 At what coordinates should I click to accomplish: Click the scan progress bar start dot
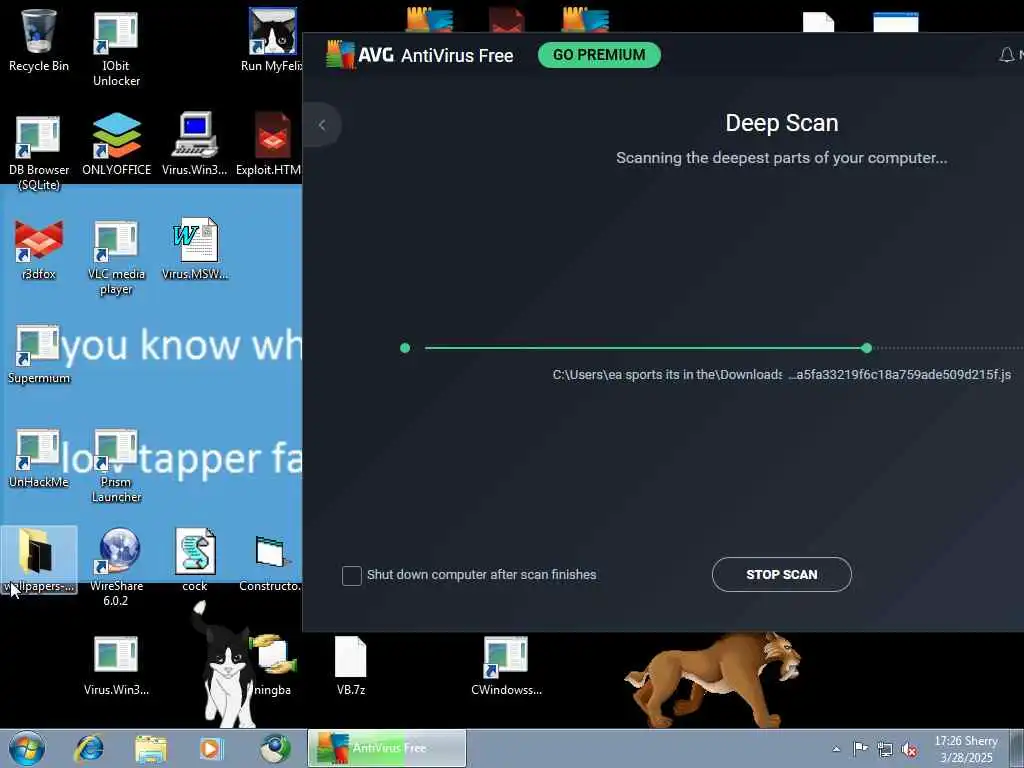405,348
